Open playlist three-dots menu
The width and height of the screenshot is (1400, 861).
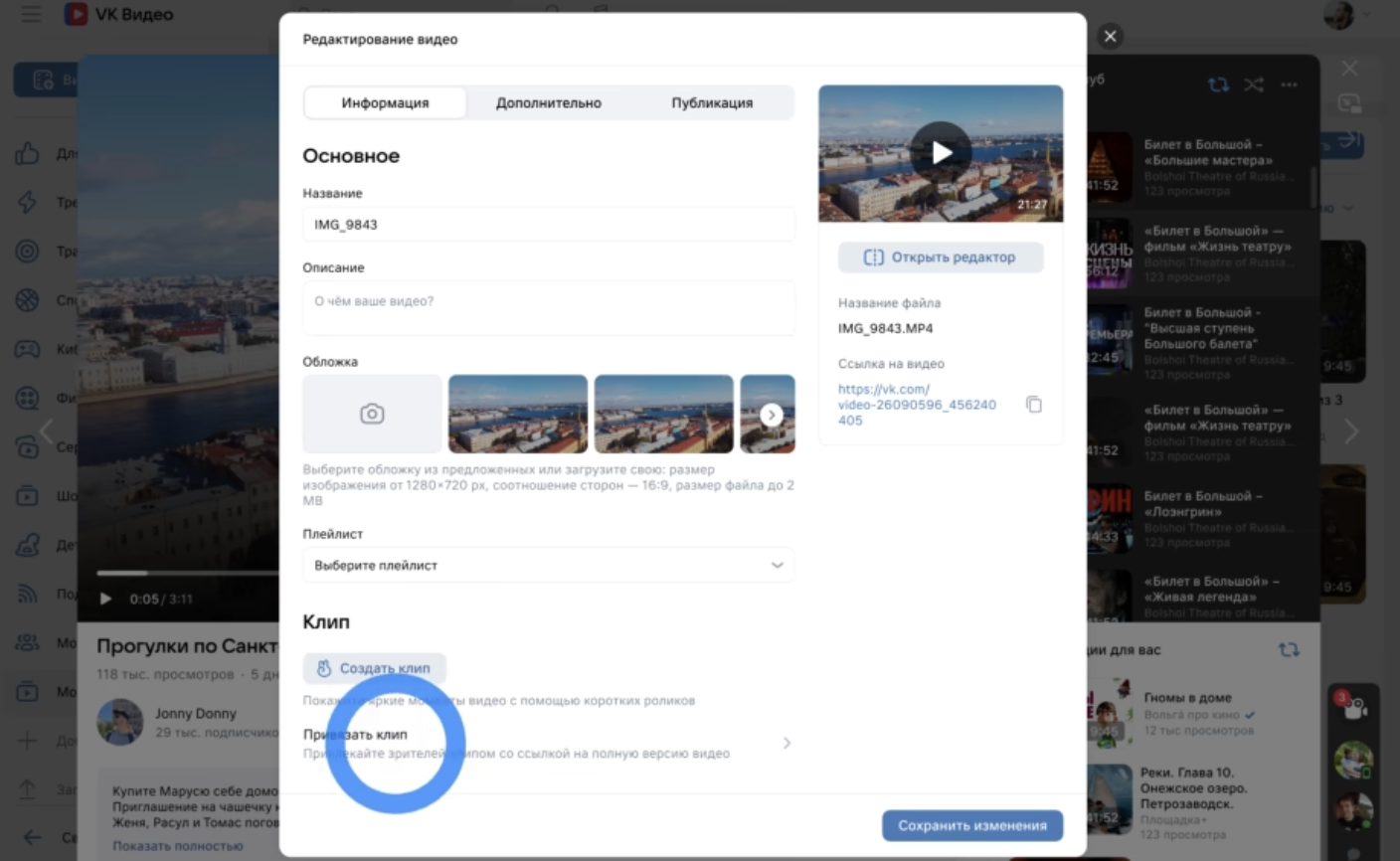pyautogui.click(x=1289, y=85)
